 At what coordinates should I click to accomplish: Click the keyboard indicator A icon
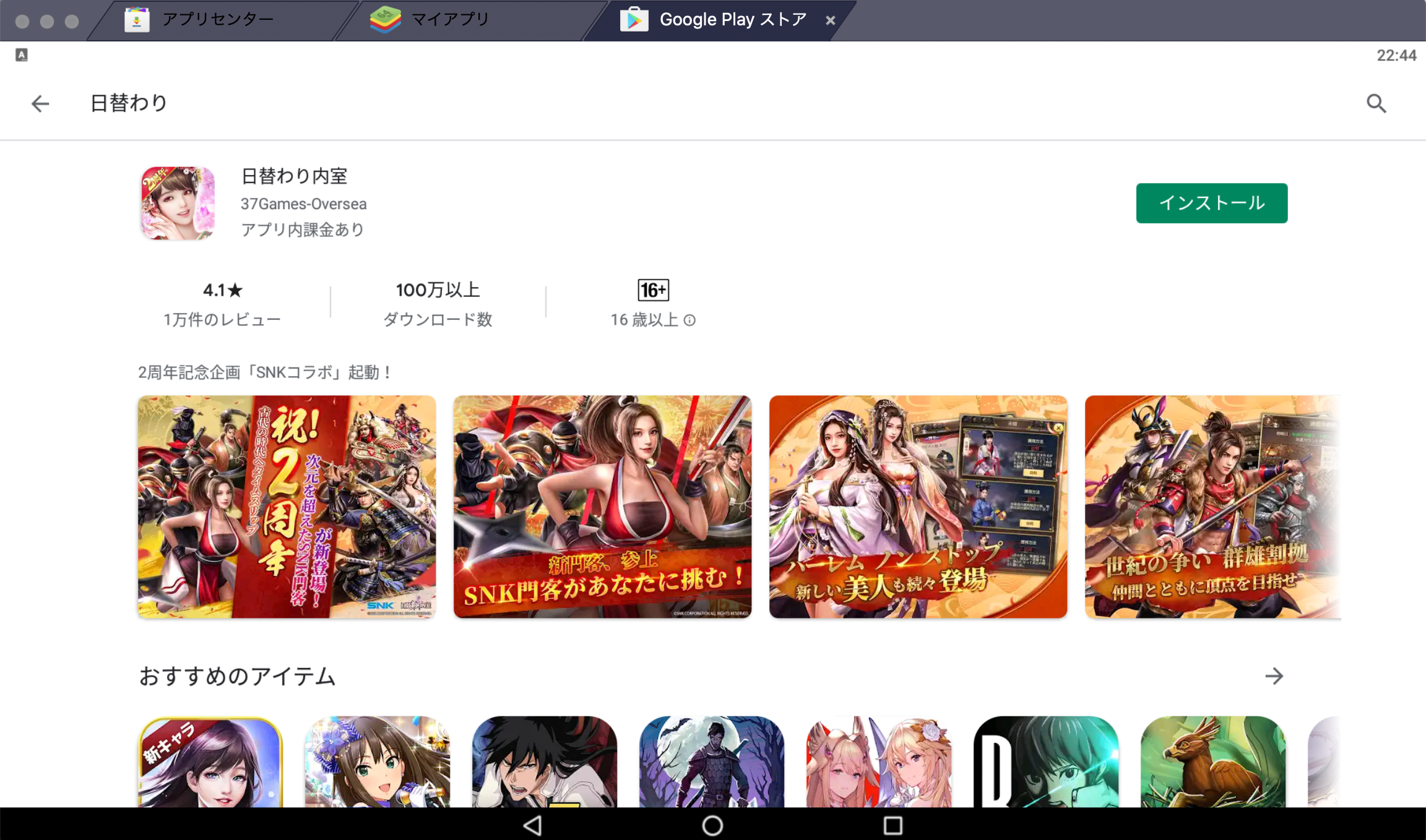[x=22, y=55]
